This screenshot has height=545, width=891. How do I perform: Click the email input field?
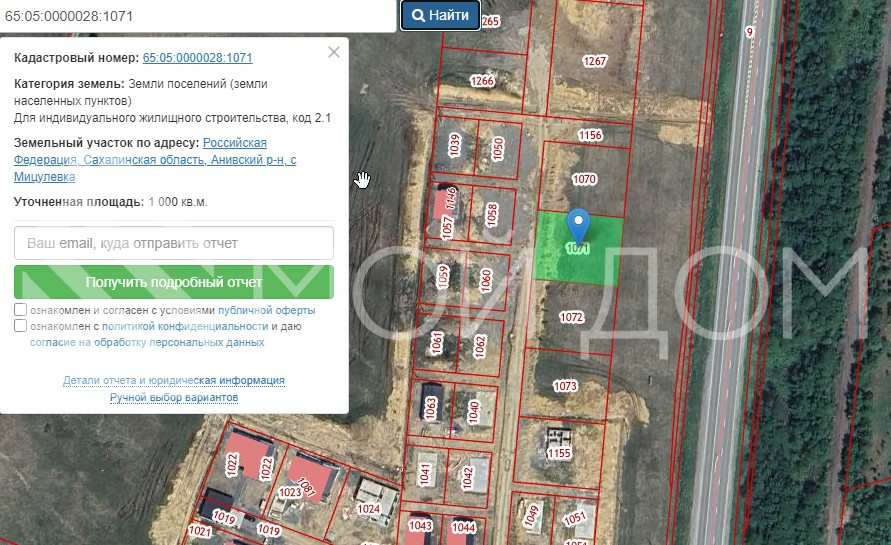point(174,243)
